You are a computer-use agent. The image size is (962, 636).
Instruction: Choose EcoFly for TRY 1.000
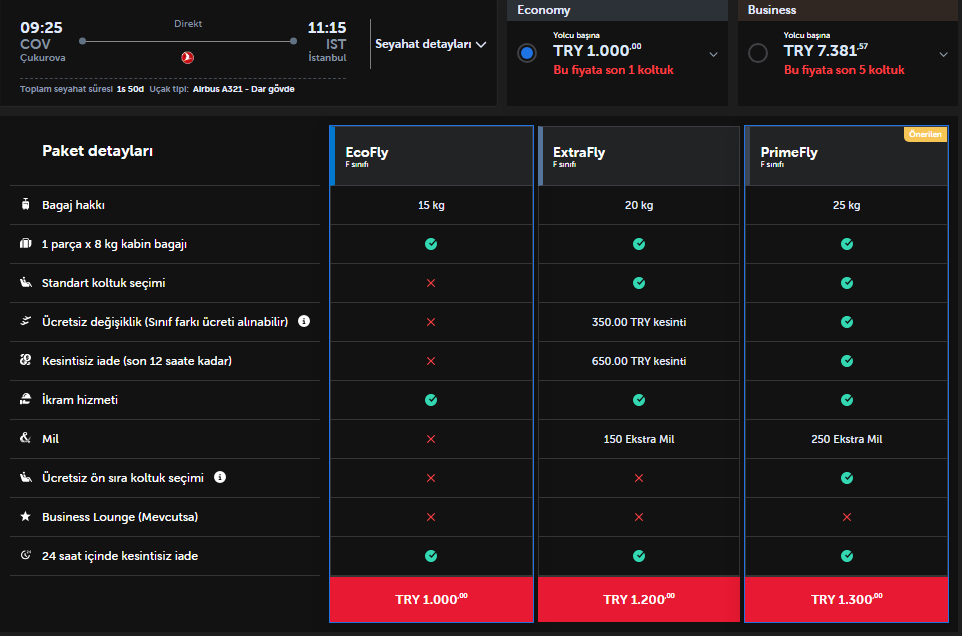pos(431,599)
